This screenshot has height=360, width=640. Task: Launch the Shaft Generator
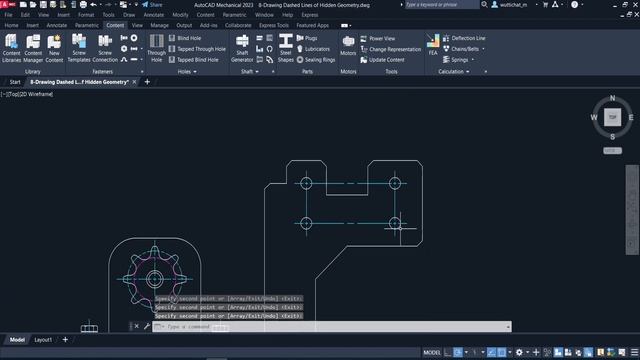coord(242,48)
